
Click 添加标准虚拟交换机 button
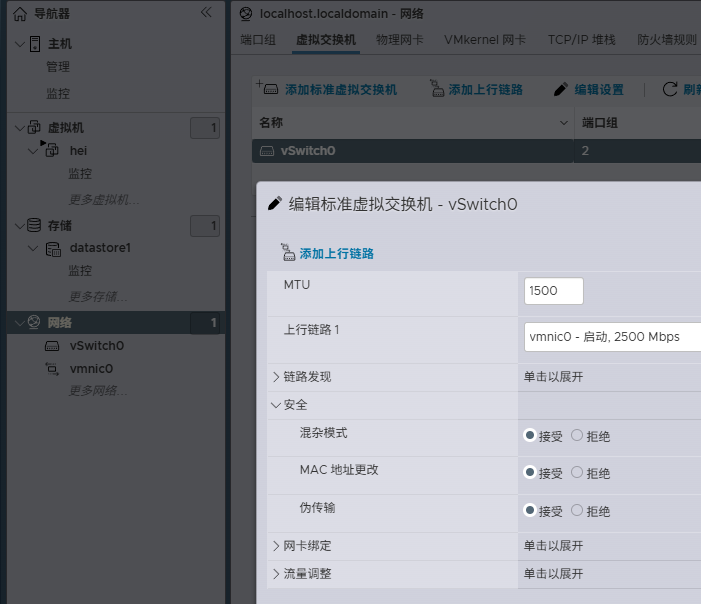[329, 90]
